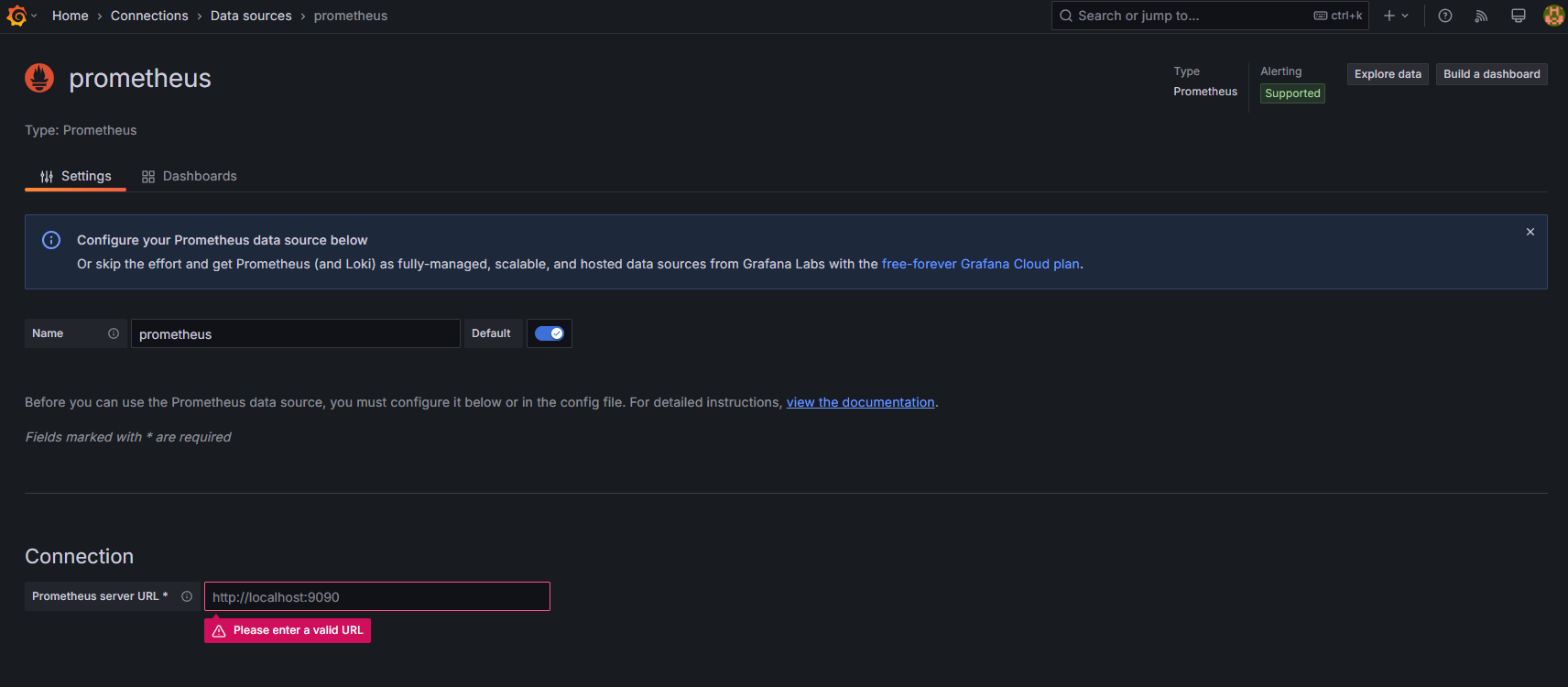
Task: Open view the documentation link
Action: coord(861,402)
